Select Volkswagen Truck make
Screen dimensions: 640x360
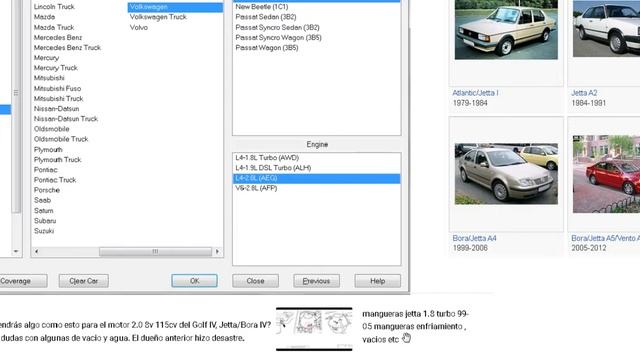pos(158,17)
